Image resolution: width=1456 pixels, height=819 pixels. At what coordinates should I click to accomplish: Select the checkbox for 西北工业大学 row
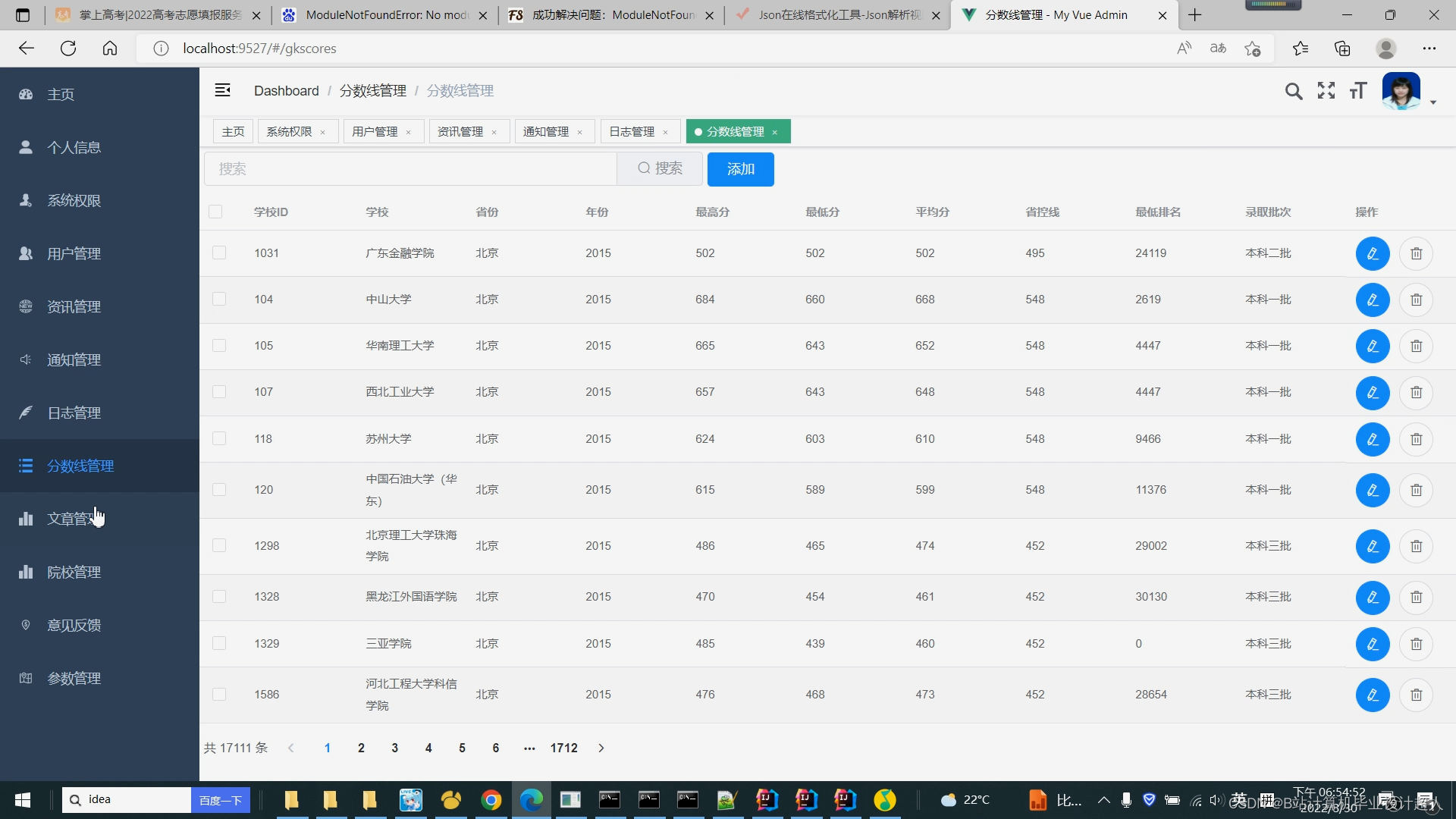pos(219,392)
